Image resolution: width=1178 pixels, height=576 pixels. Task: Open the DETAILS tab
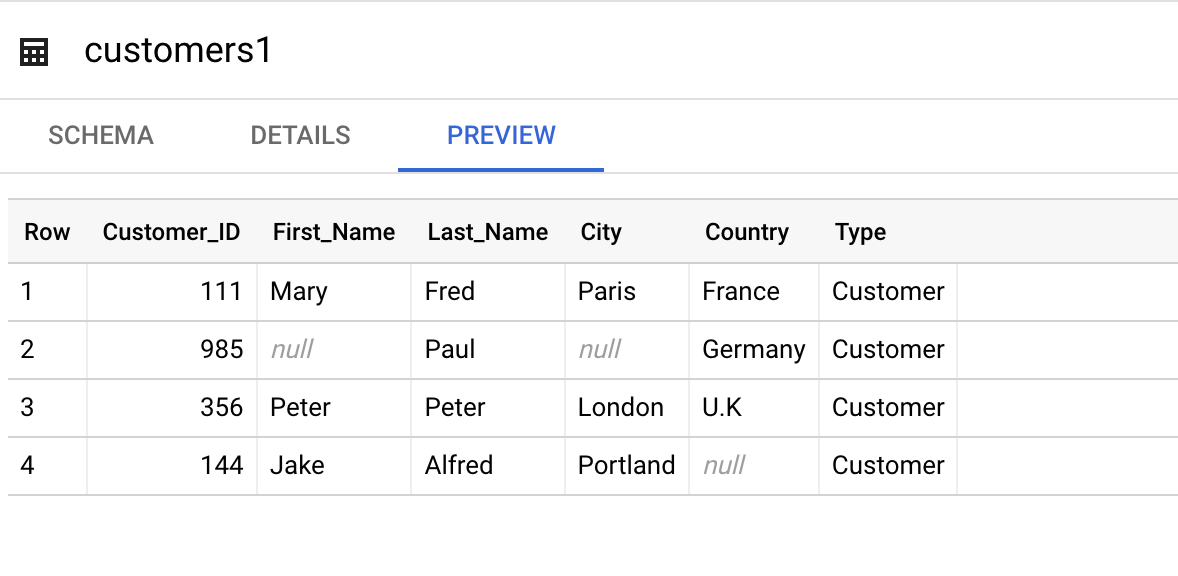pyautogui.click(x=299, y=135)
